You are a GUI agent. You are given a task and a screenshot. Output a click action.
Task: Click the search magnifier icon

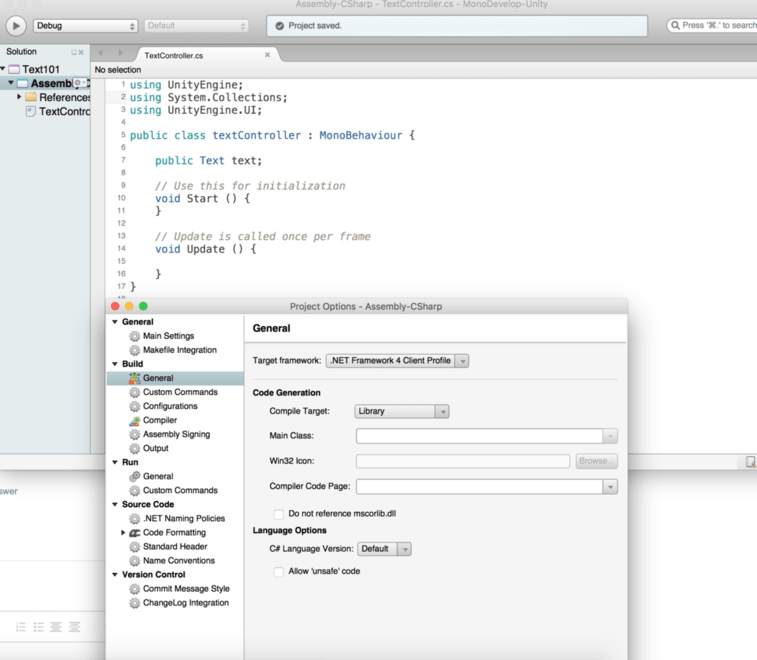click(x=676, y=26)
